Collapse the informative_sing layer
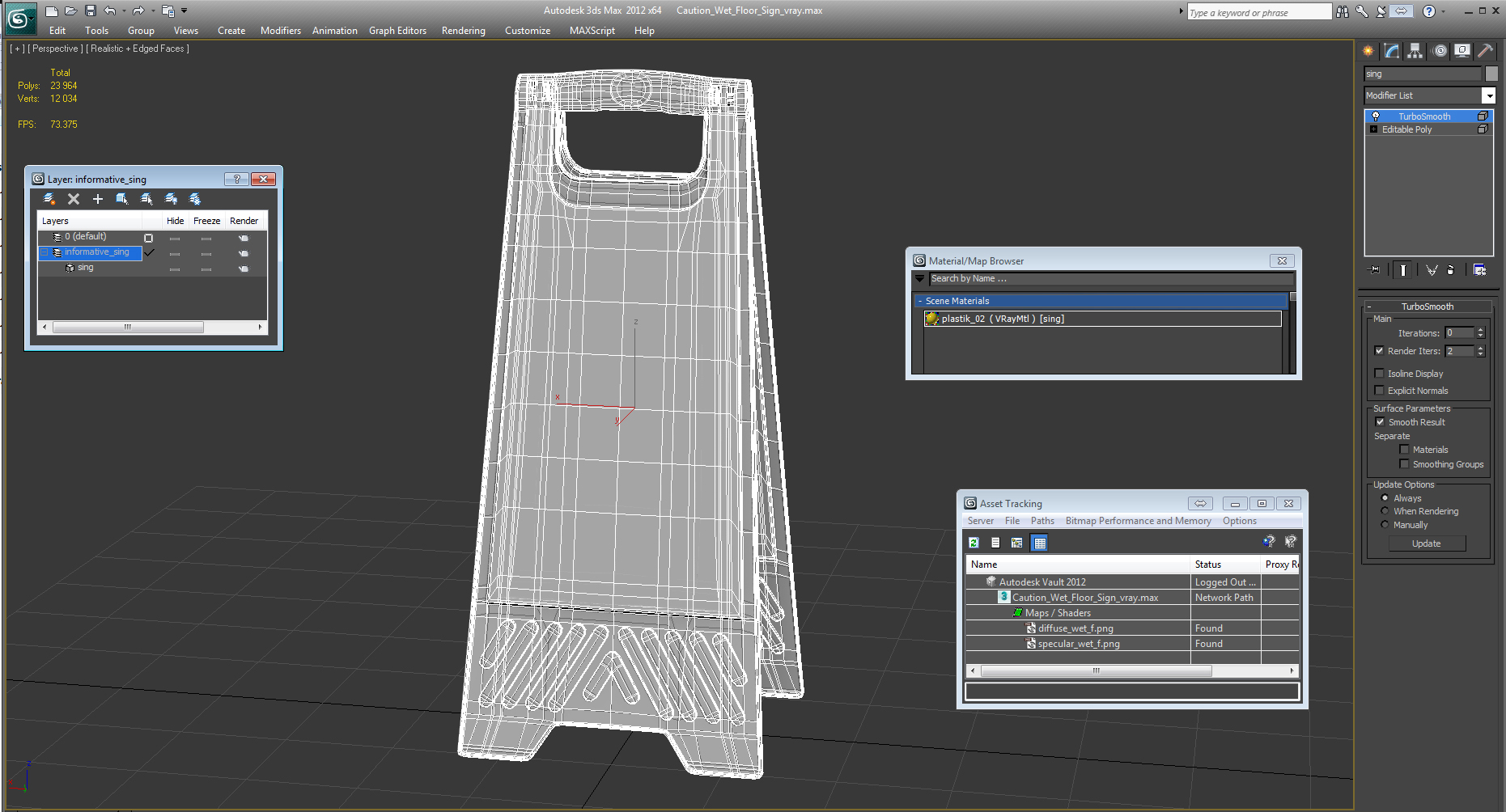Image resolution: width=1506 pixels, height=812 pixels. tap(45, 252)
